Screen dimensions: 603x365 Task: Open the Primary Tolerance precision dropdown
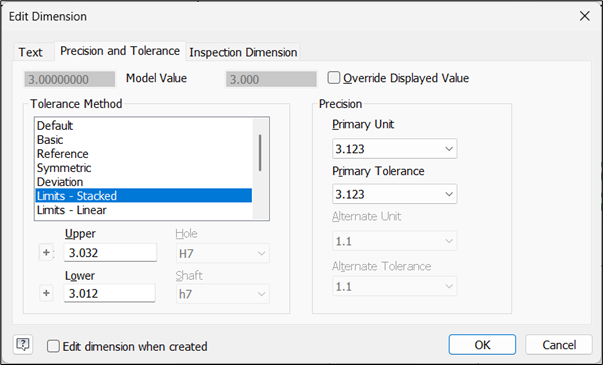tap(395, 194)
